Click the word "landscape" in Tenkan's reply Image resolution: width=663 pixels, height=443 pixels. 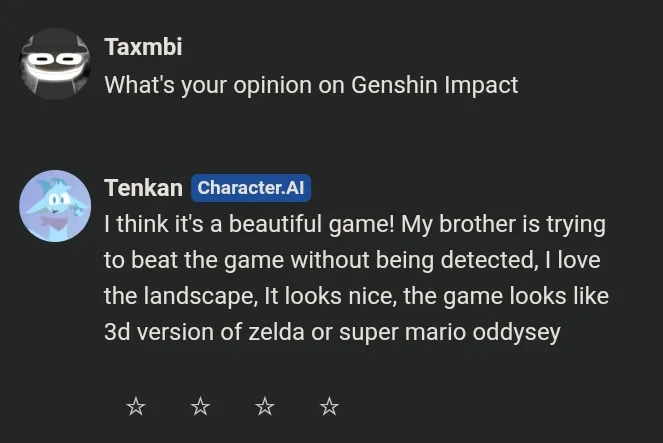198,296
